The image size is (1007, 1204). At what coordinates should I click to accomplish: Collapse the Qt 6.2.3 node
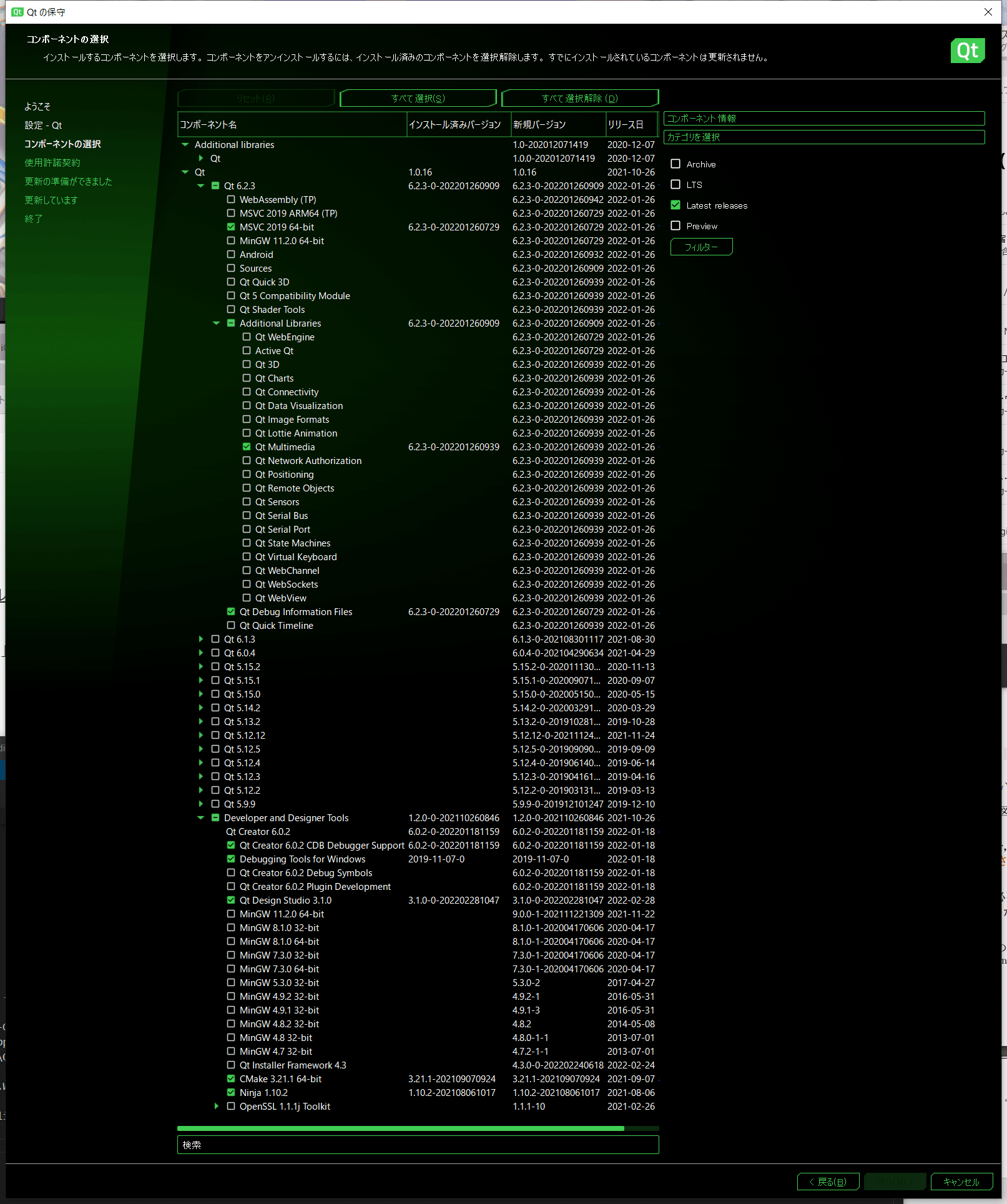pos(201,185)
